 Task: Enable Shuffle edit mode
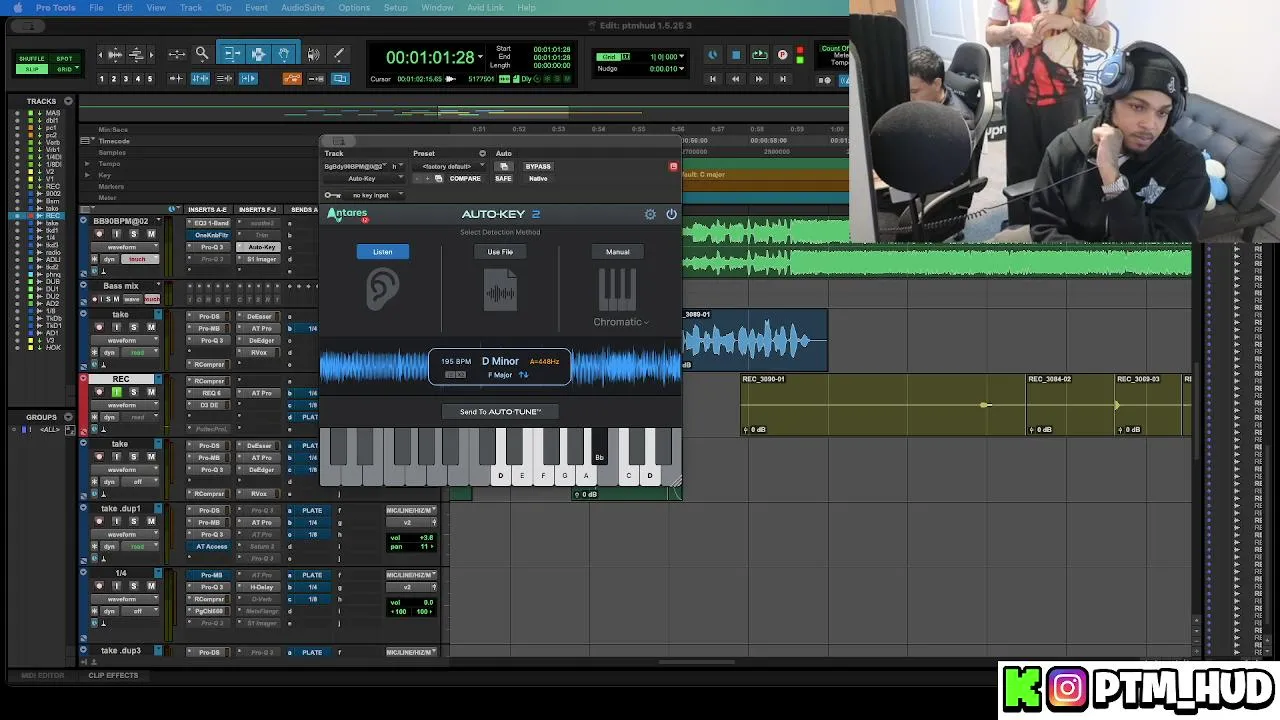pyautogui.click(x=32, y=59)
